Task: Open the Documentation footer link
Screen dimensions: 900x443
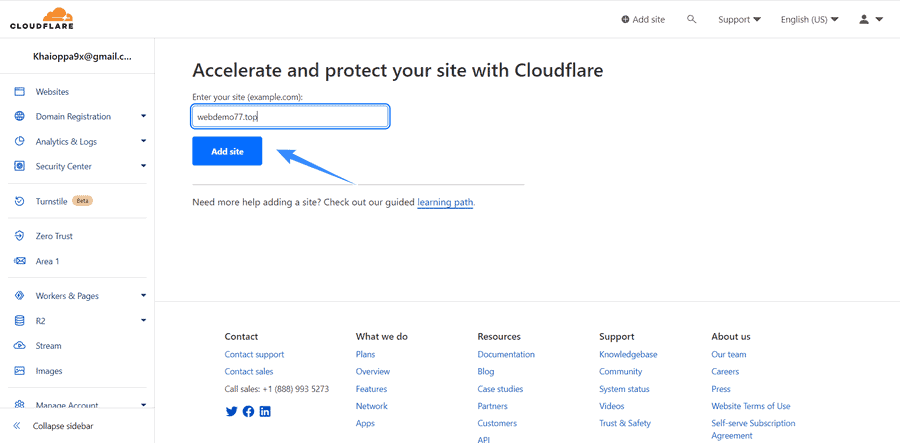Action: [x=506, y=355]
